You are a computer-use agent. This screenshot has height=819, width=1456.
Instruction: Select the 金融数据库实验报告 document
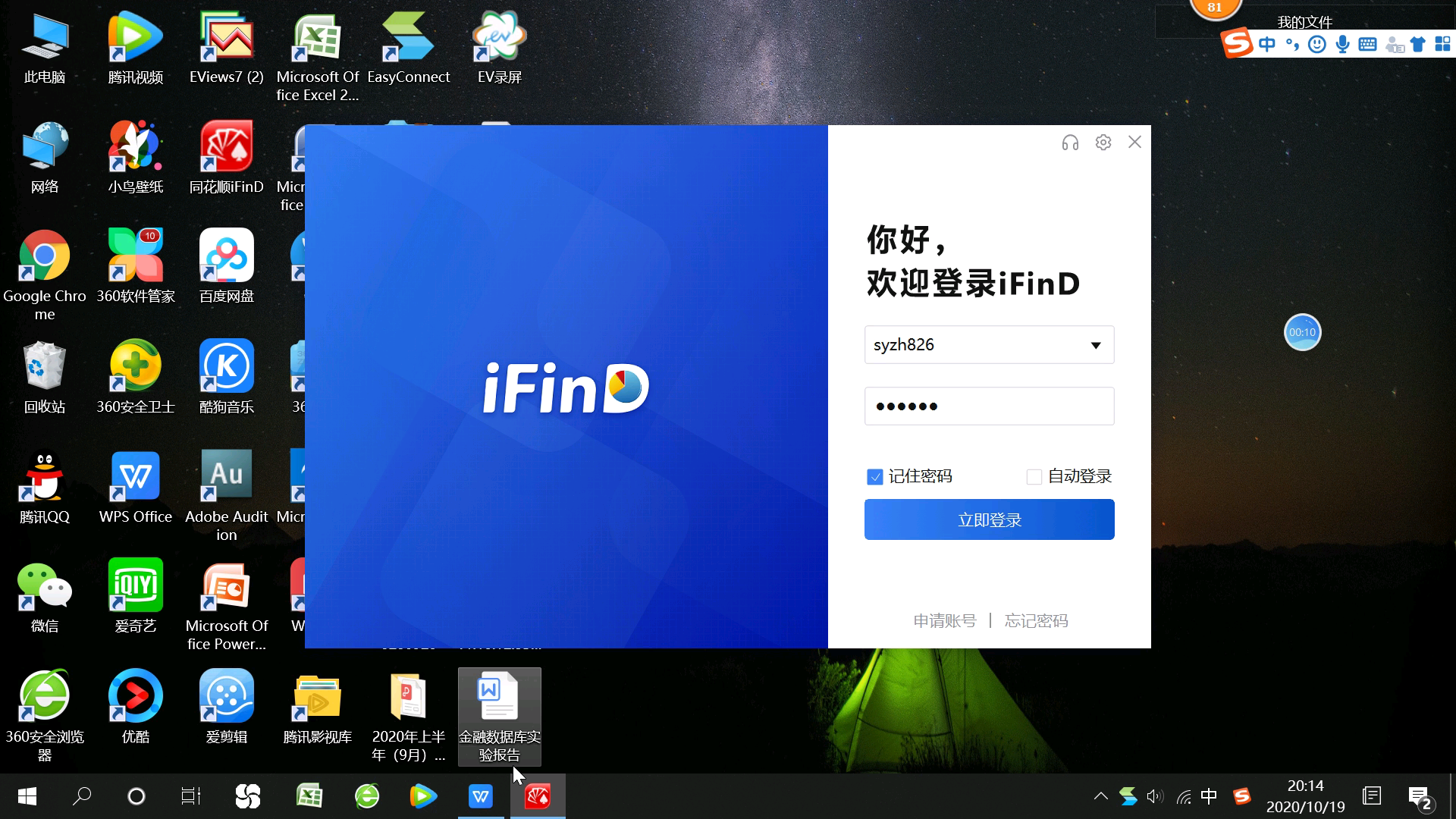coord(500,717)
